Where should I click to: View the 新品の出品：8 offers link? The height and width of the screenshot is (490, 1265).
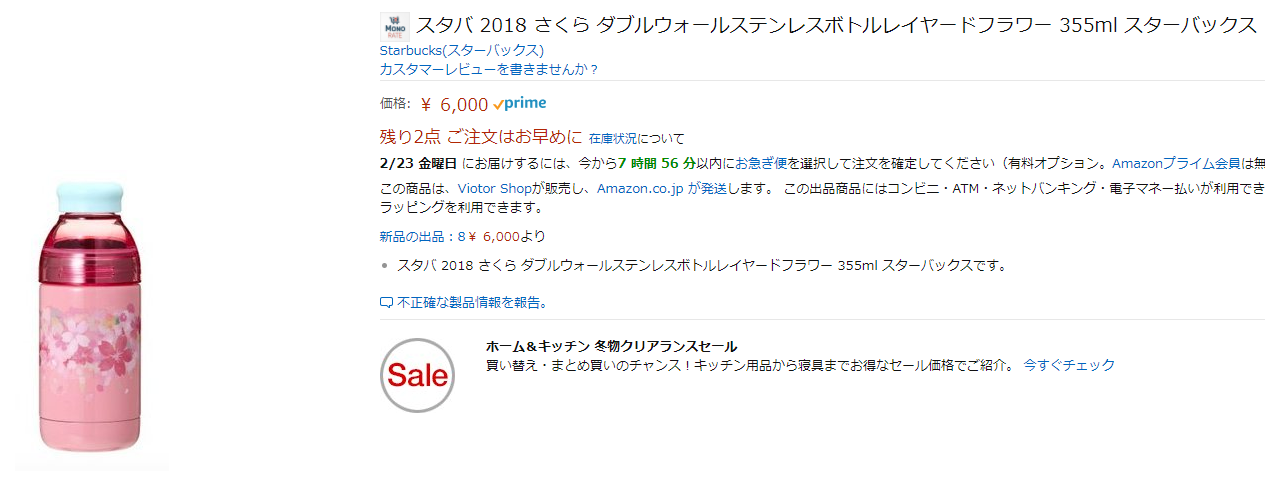tap(423, 237)
